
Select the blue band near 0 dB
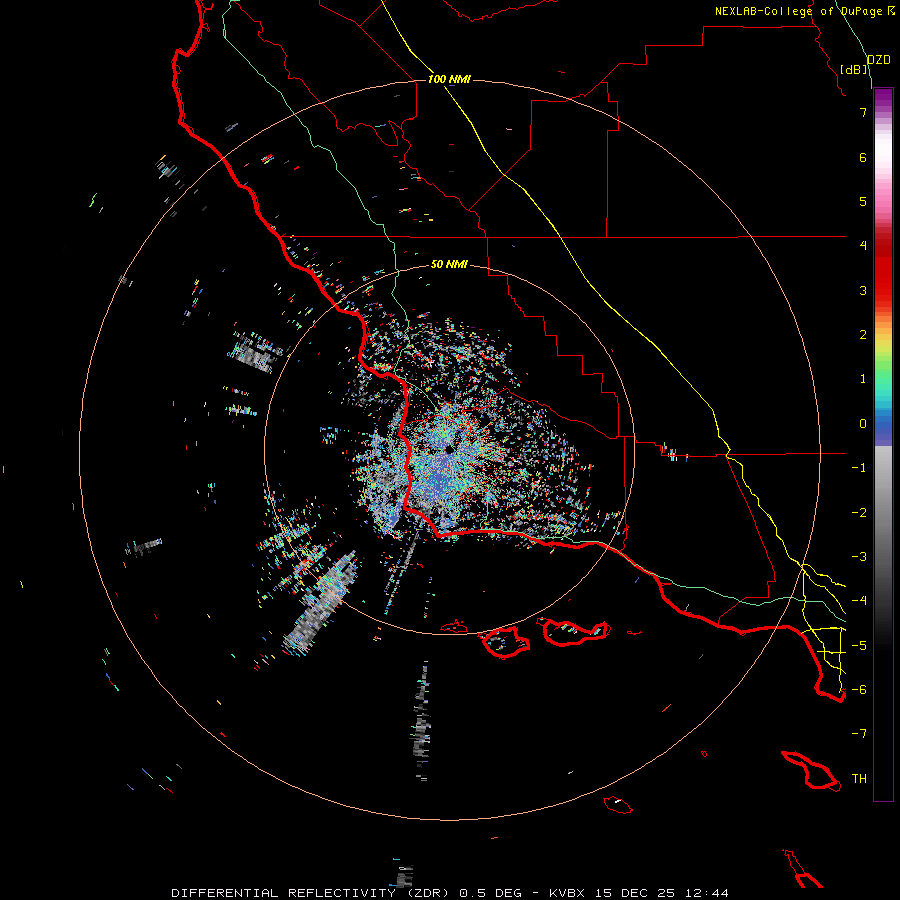click(883, 428)
